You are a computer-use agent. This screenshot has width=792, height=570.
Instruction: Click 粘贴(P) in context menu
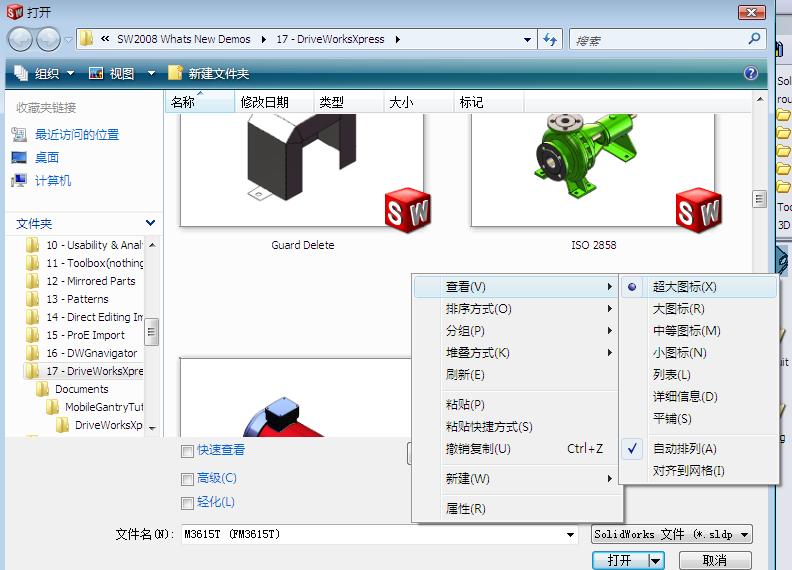click(516, 405)
